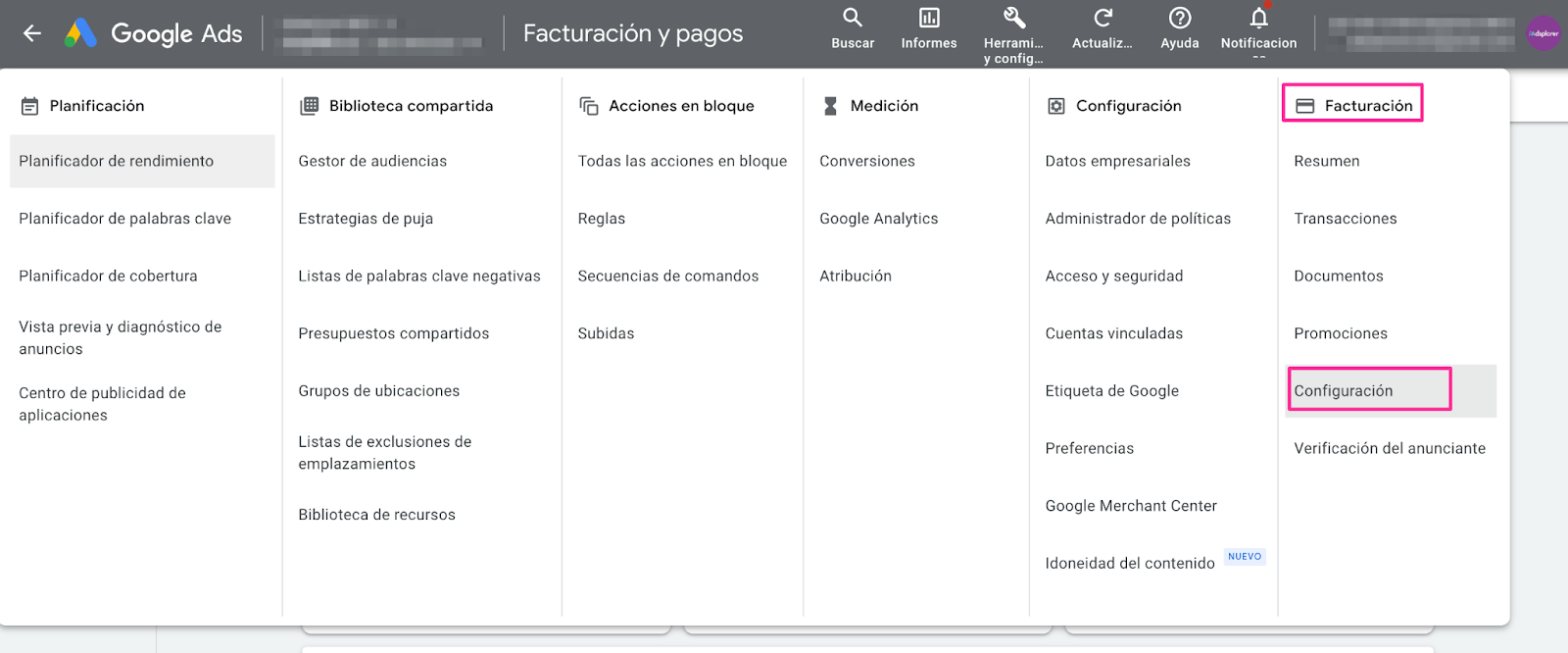Open the Informes reports icon
This screenshot has height=653, width=1568.
[929, 18]
